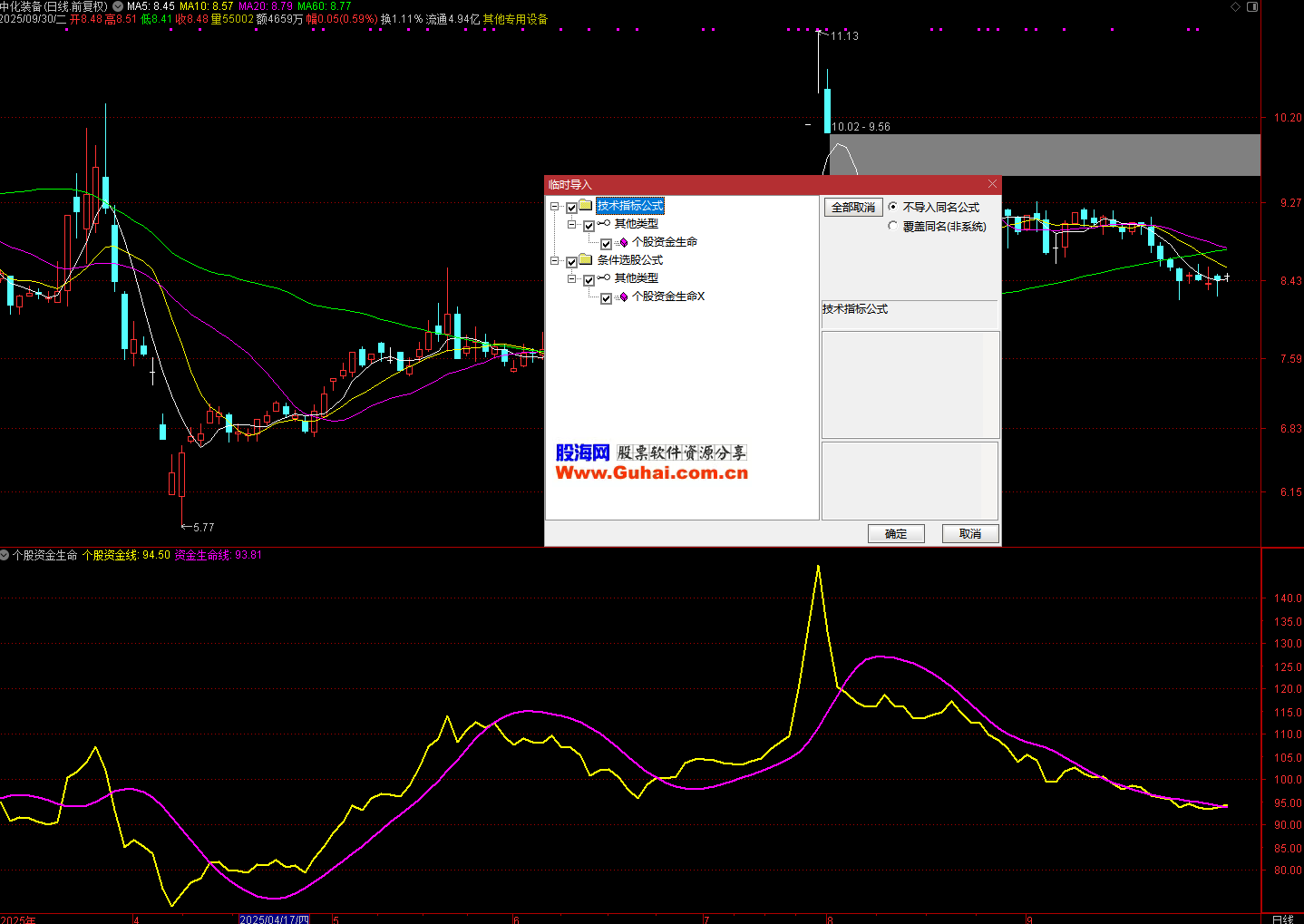Click the Www.Guhai.com.cn watermark link

coord(651,472)
